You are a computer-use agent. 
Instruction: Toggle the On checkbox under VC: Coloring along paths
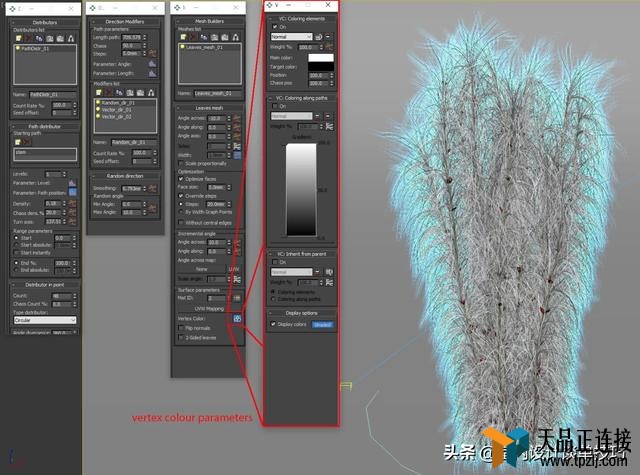point(275,106)
